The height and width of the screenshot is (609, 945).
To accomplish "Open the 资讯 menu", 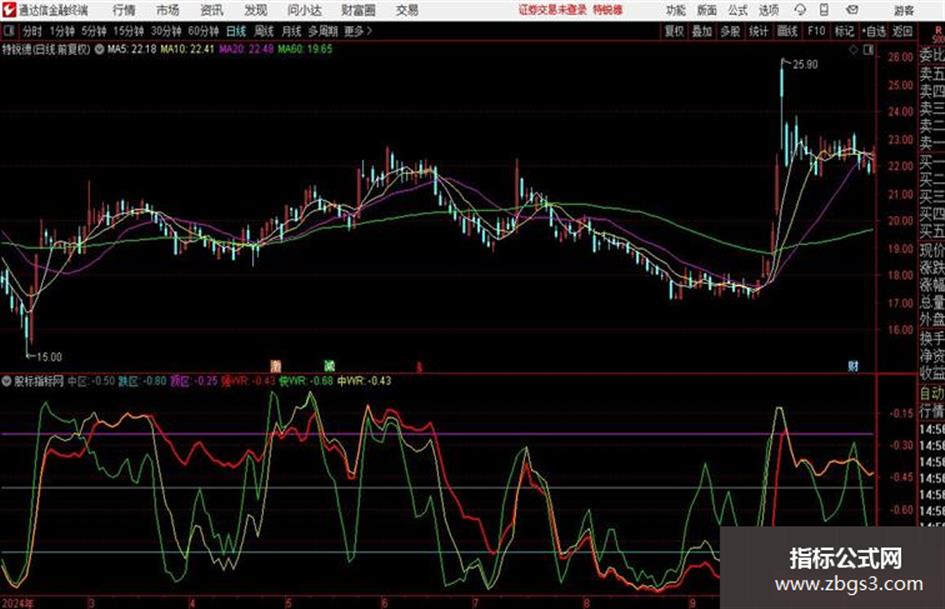I will 212,10.
